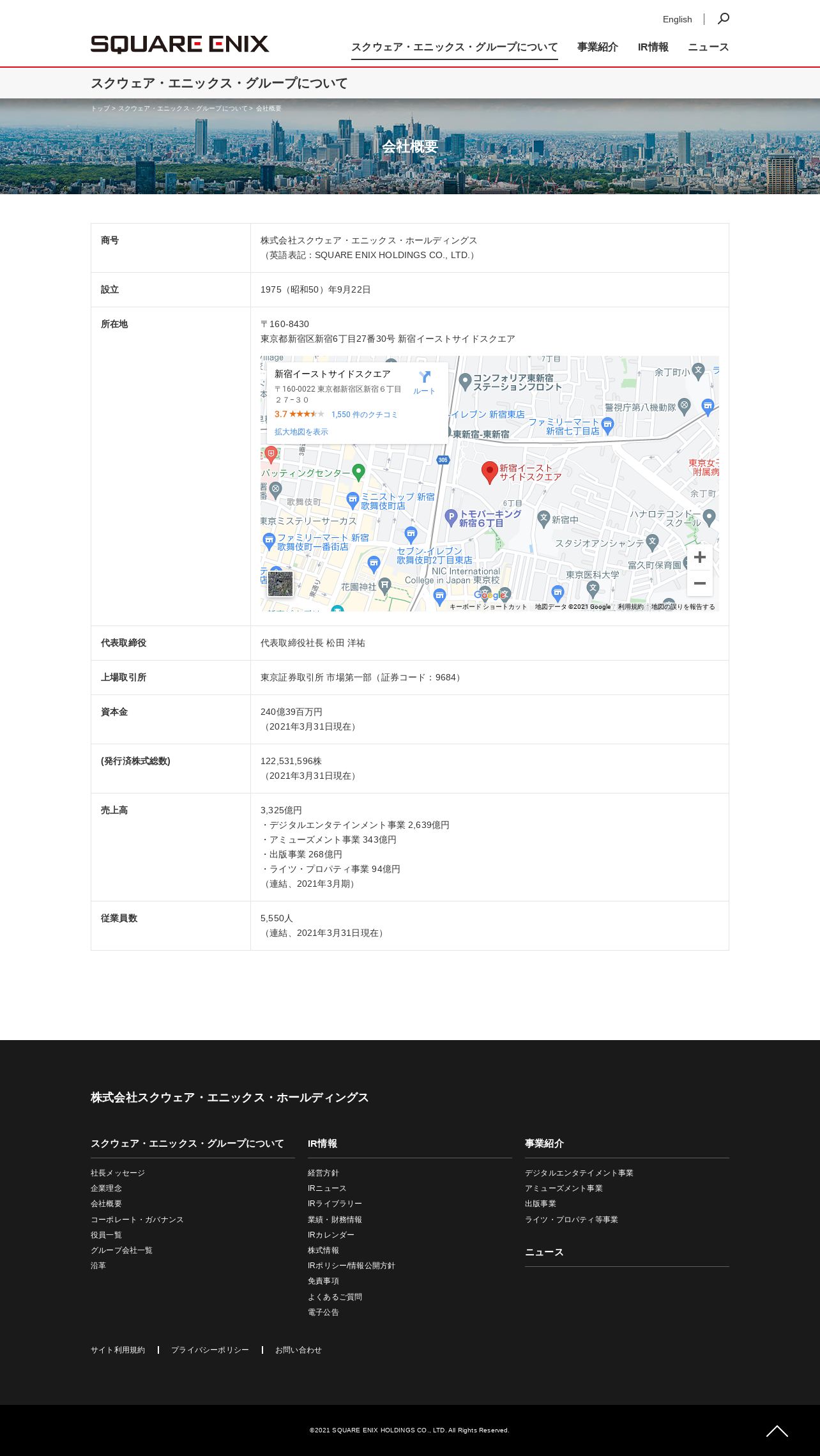820x1456 pixels.
Task: Open 1,550 件のクチコミ reviews link
Action: click(x=364, y=415)
